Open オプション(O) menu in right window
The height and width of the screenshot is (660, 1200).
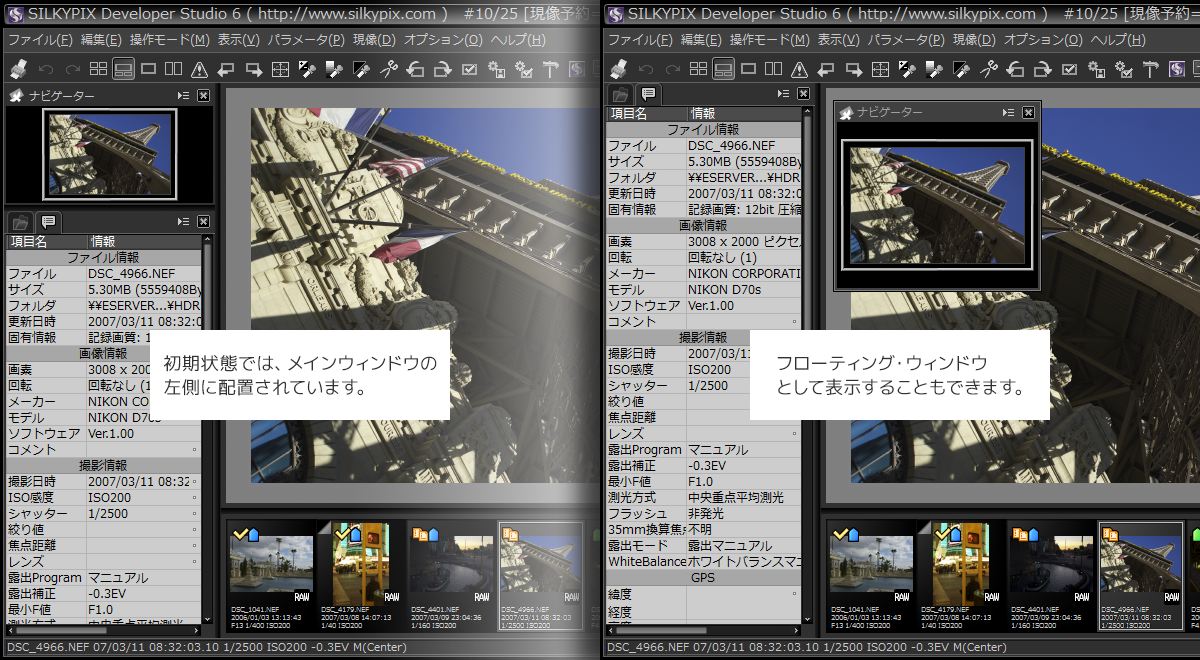(x=1043, y=40)
